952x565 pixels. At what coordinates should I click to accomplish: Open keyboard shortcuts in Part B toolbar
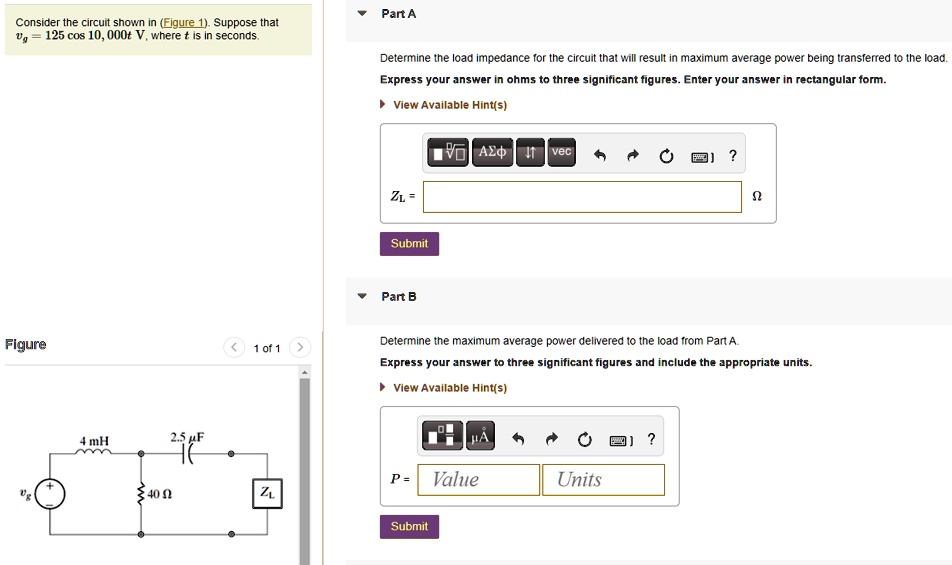point(620,440)
